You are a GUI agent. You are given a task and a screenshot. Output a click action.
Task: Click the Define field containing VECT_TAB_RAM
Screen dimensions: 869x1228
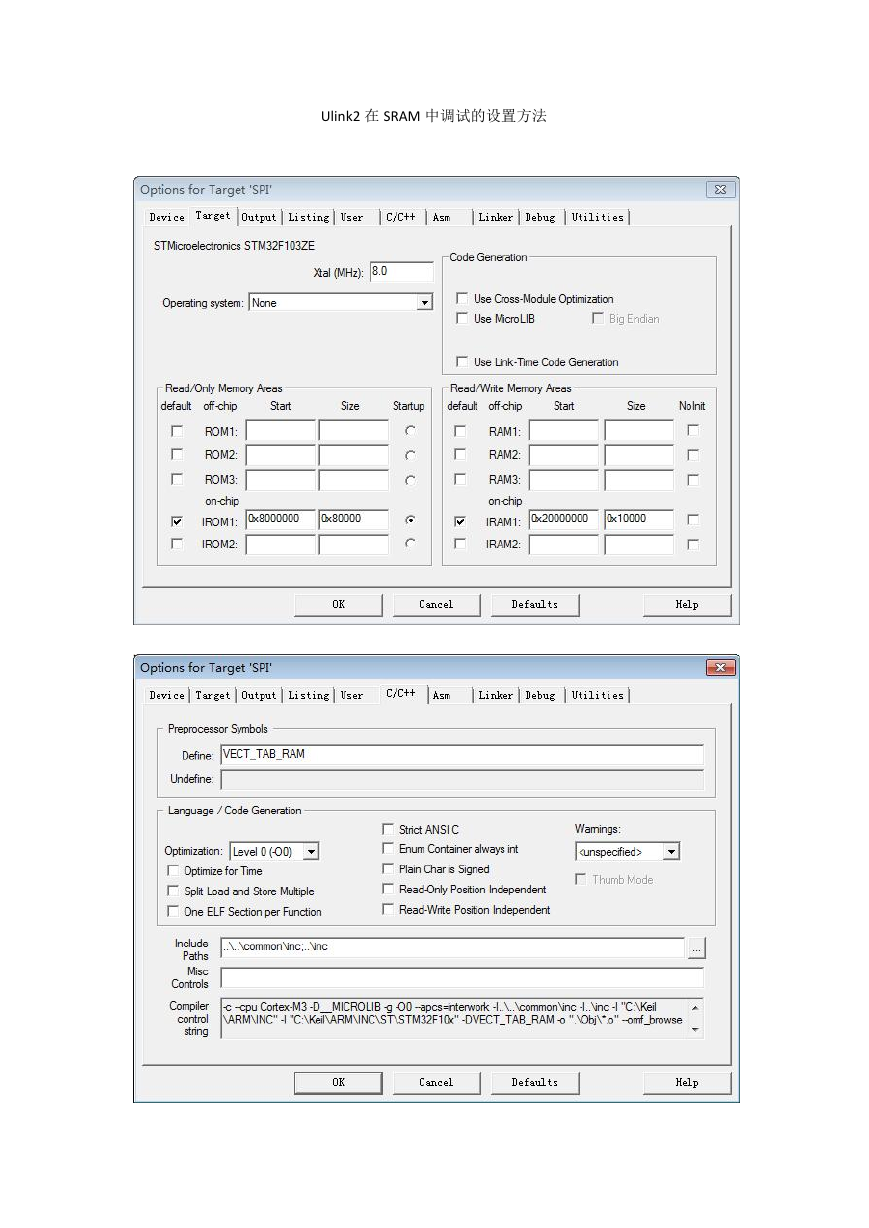461,755
